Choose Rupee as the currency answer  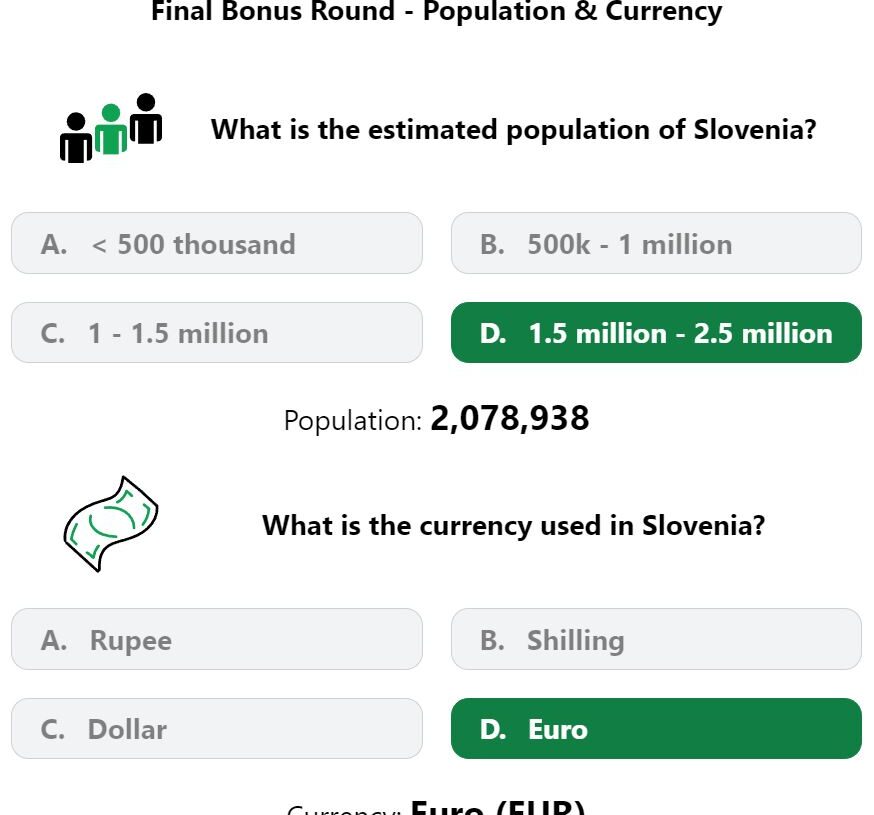(x=217, y=639)
